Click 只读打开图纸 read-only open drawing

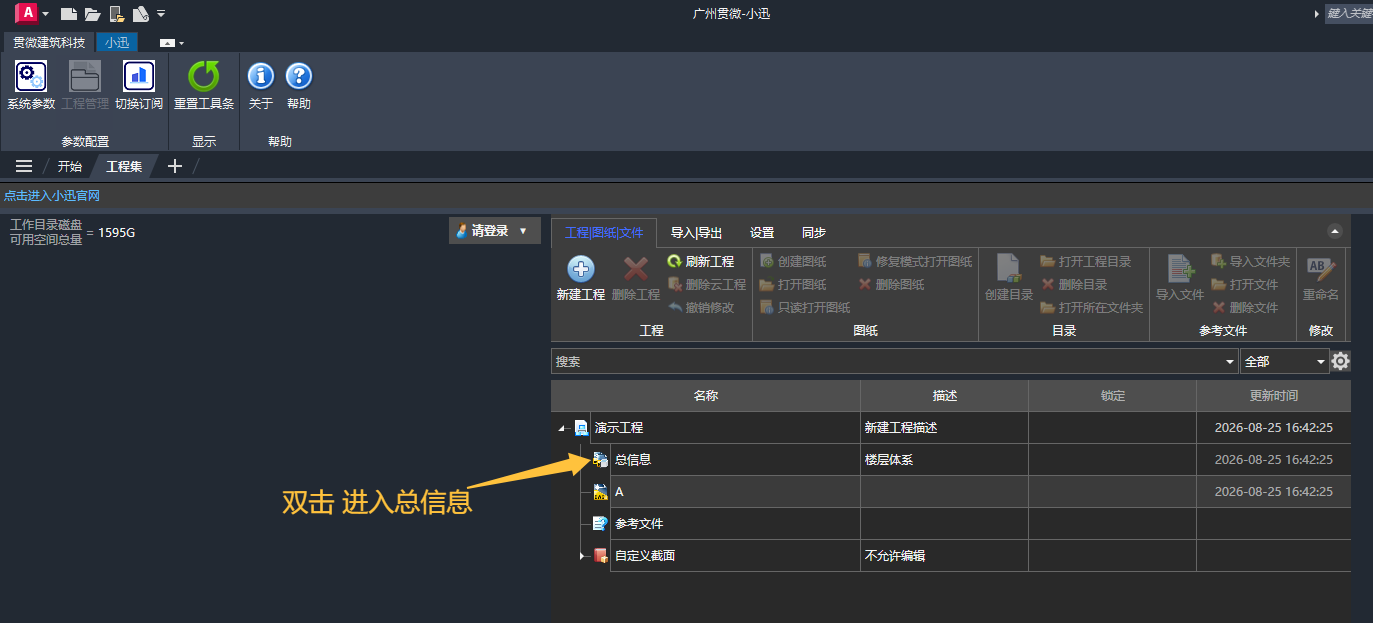point(805,307)
